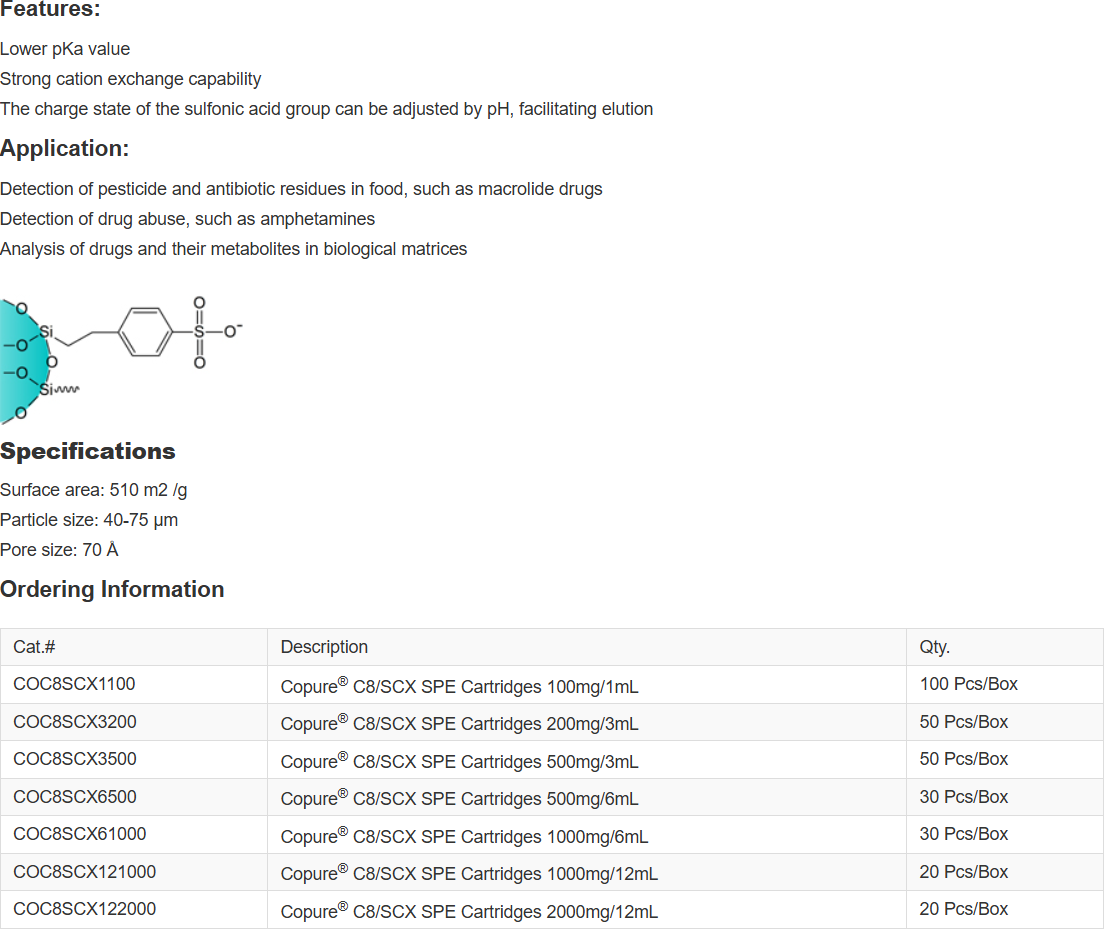Click the Qty. column header
Image resolution: width=1108 pixels, height=934 pixels.
pyautogui.click(x=934, y=647)
